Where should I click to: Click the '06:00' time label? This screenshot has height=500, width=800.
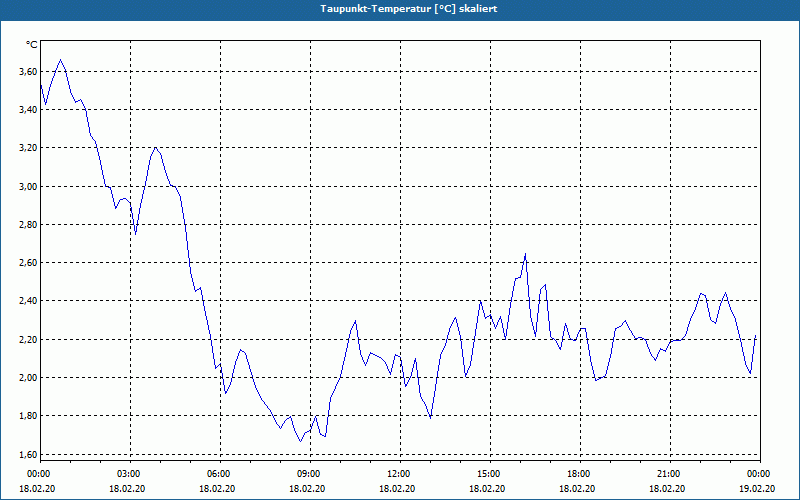tap(218, 474)
